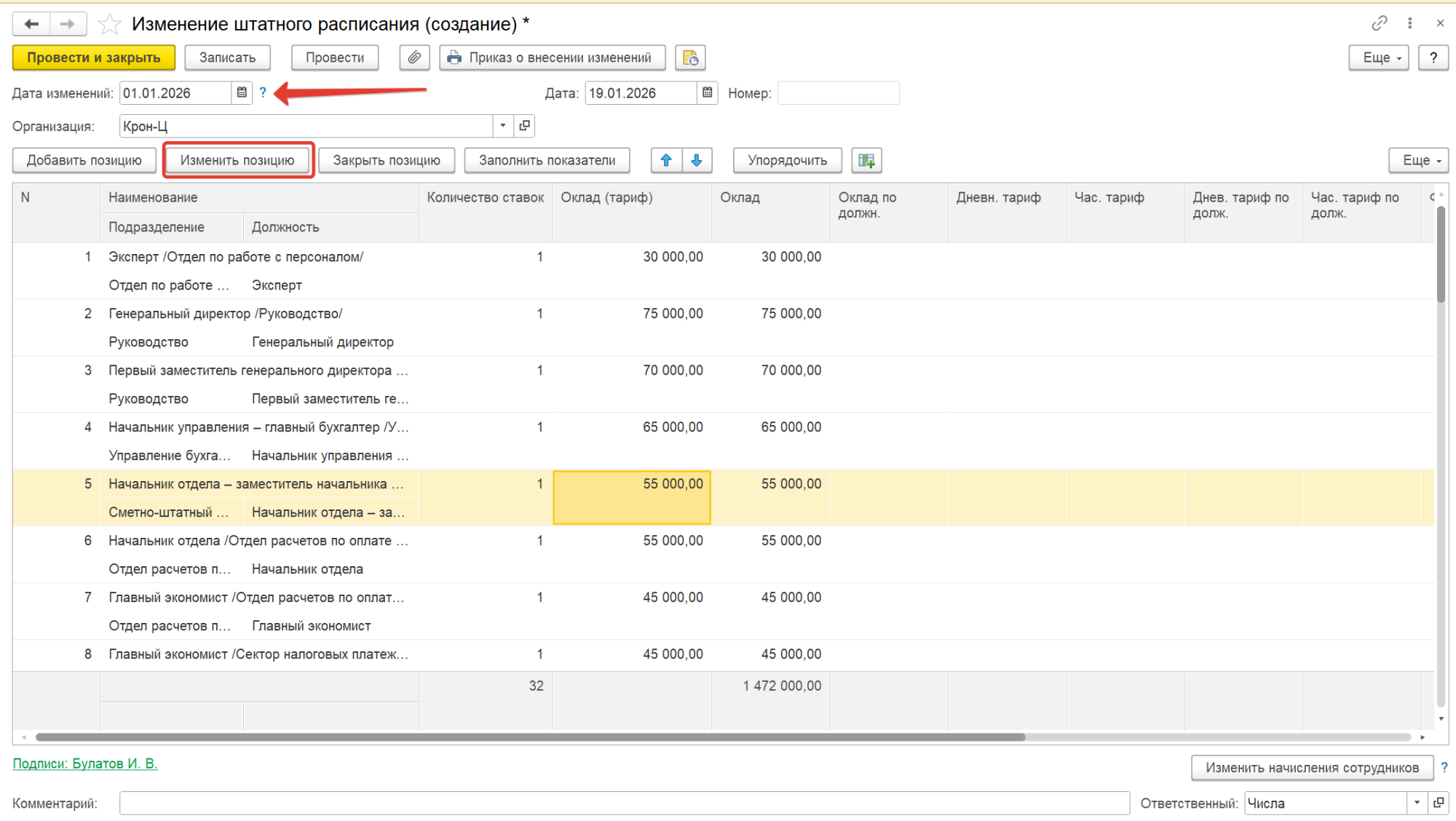
Task: Open calendar for Дата изменений field
Action: pos(242,92)
